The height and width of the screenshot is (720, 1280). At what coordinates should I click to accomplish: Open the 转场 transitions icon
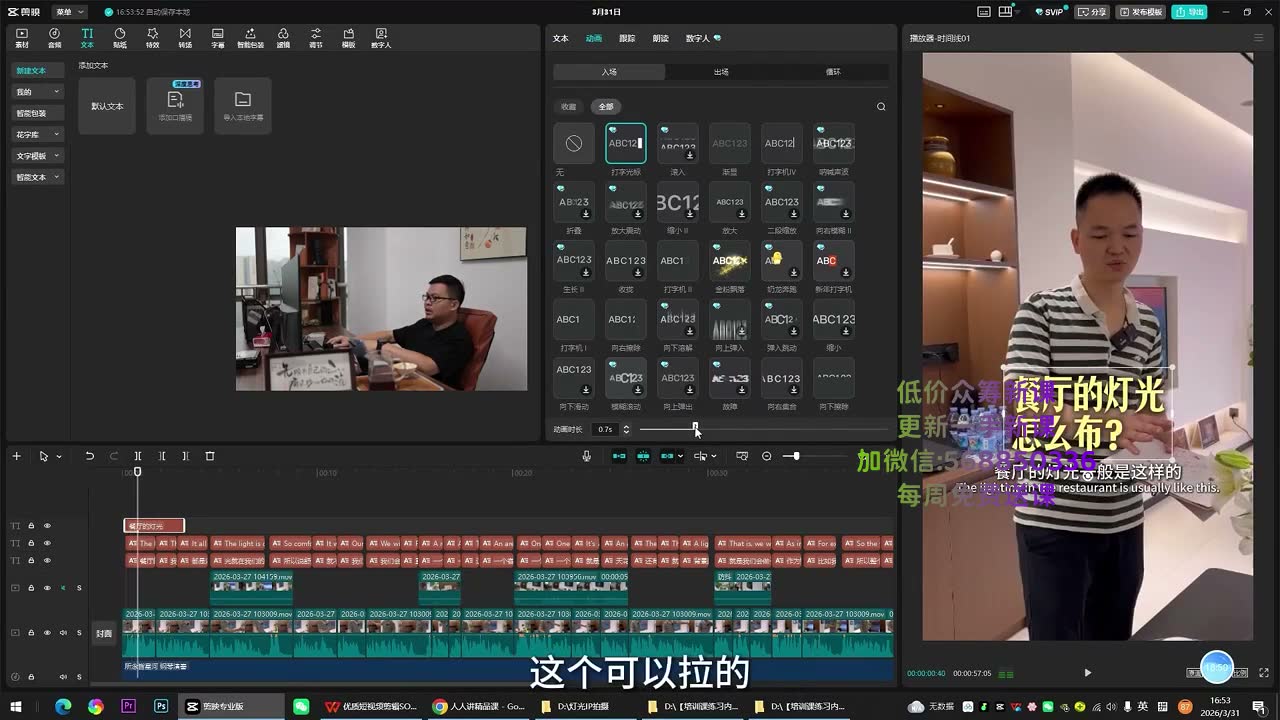(x=185, y=37)
